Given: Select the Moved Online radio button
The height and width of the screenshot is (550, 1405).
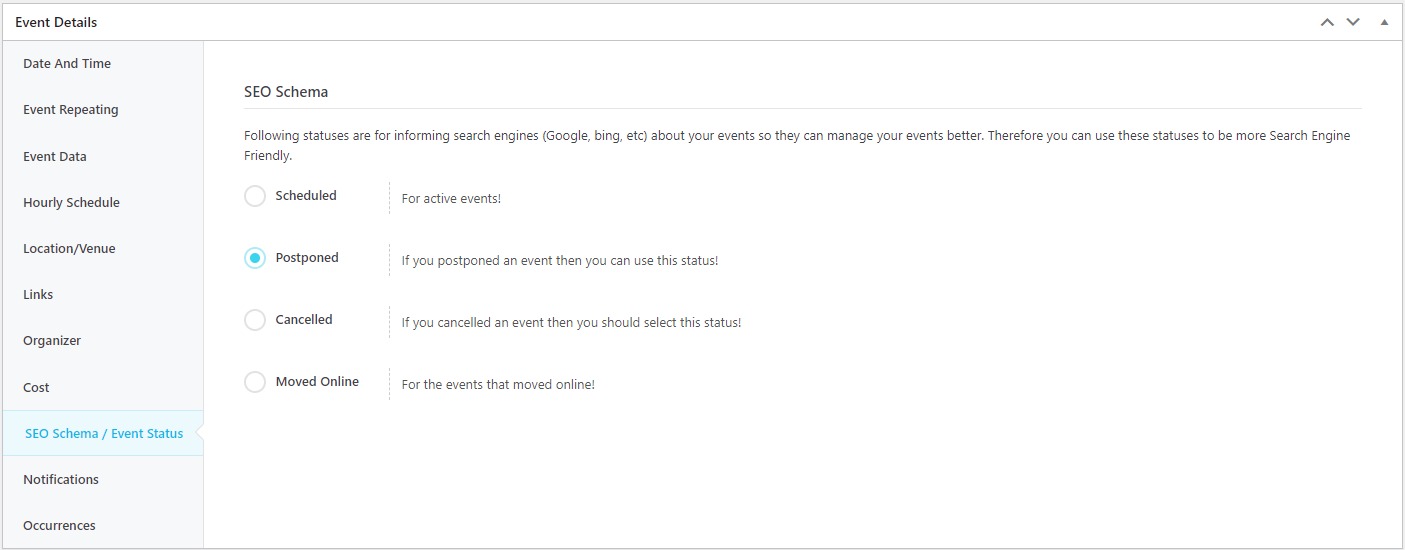Looking at the screenshot, I should click(x=255, y=382).
